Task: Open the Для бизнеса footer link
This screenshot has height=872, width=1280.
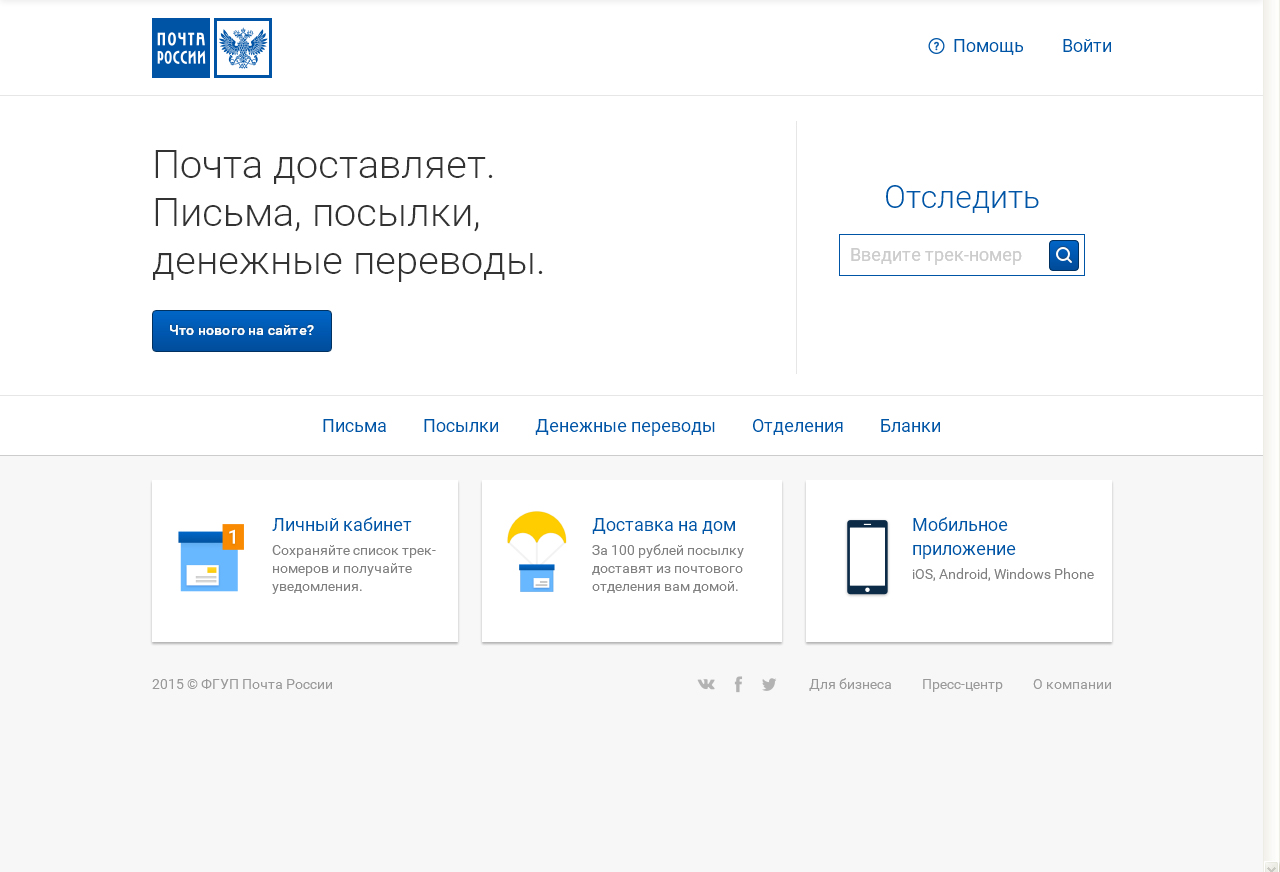Action: (x=850, y=685)
